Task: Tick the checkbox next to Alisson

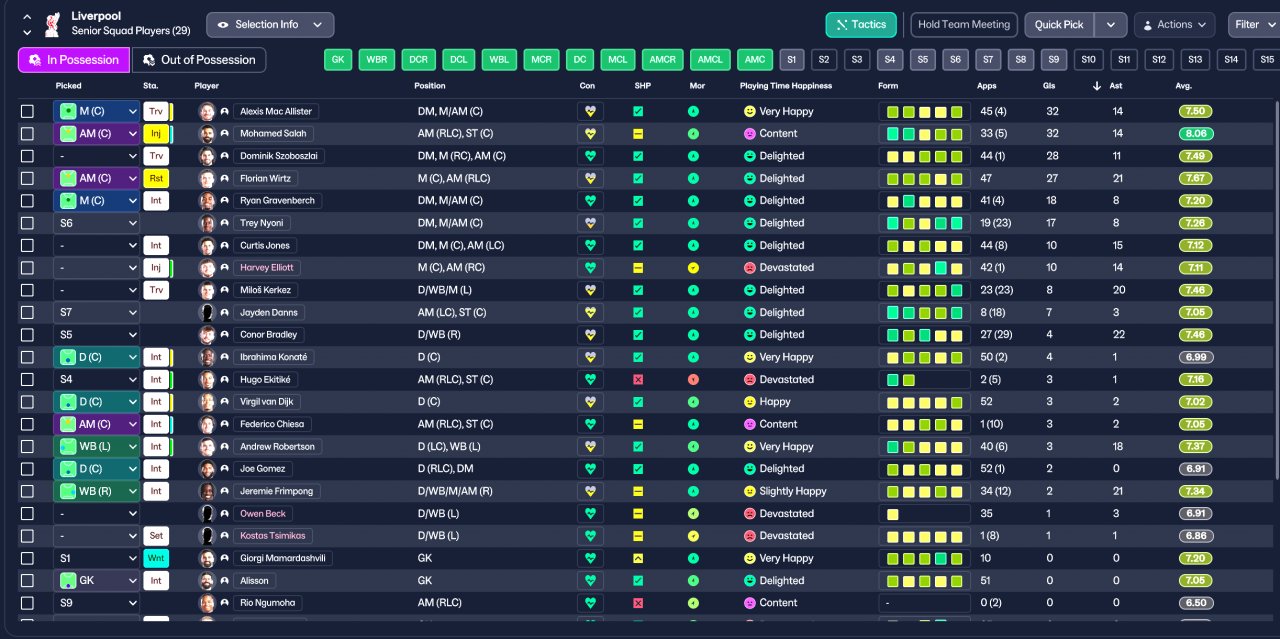Action: click(x=27, y=580)
